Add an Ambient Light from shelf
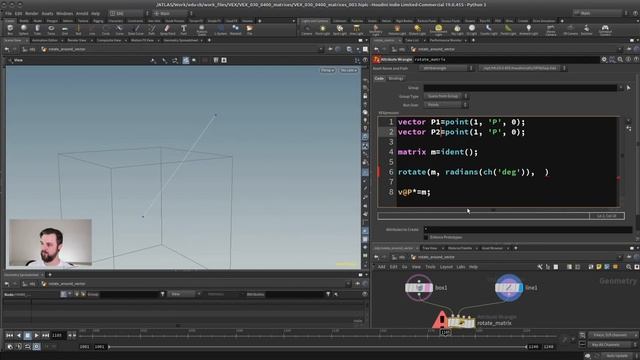The height and width of the screenshot is (360, 640). (529, 29)
